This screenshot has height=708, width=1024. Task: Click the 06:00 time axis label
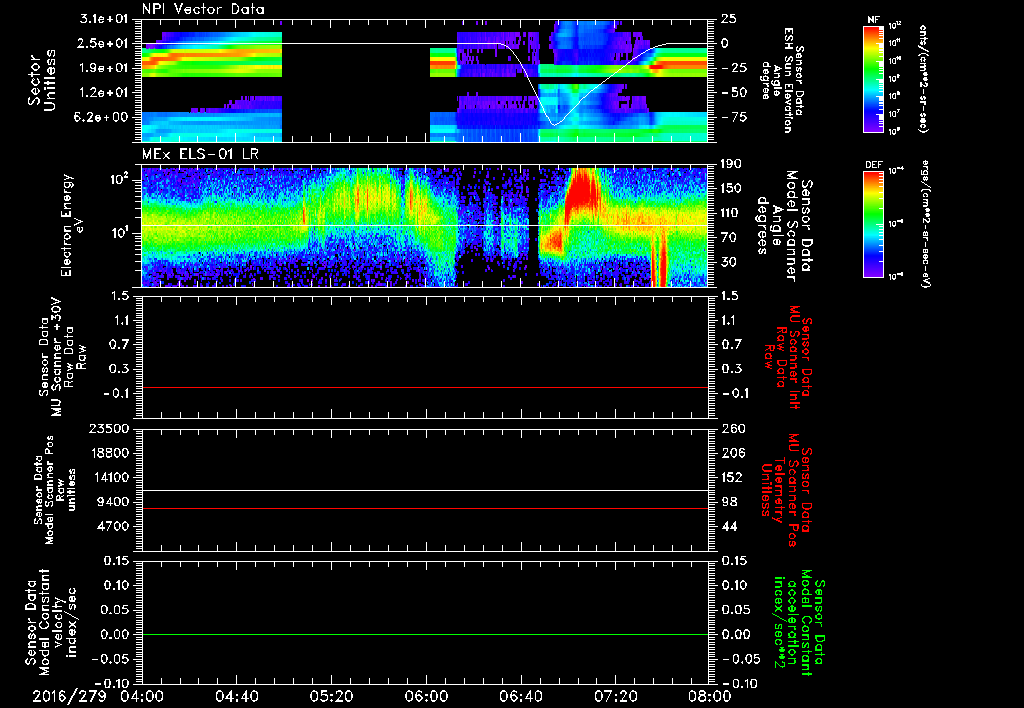[426, 697]
